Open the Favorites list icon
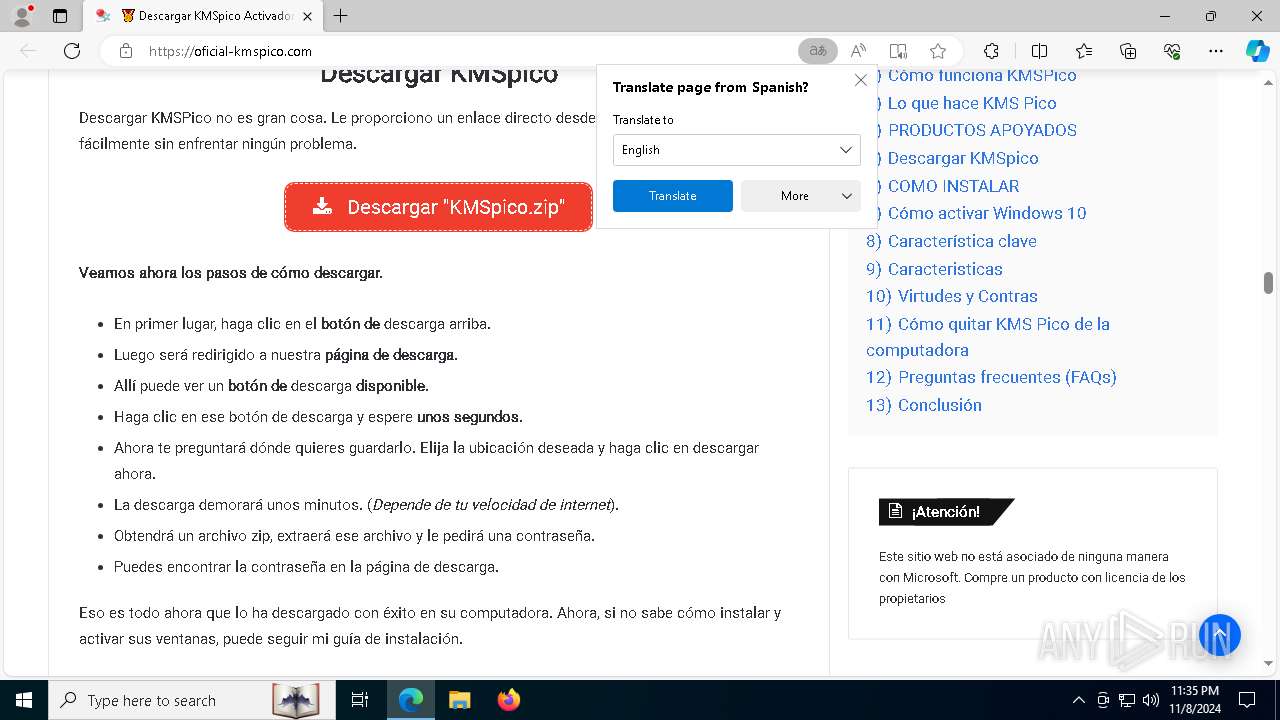The image size is (1280, 720). click(1084, 51)
